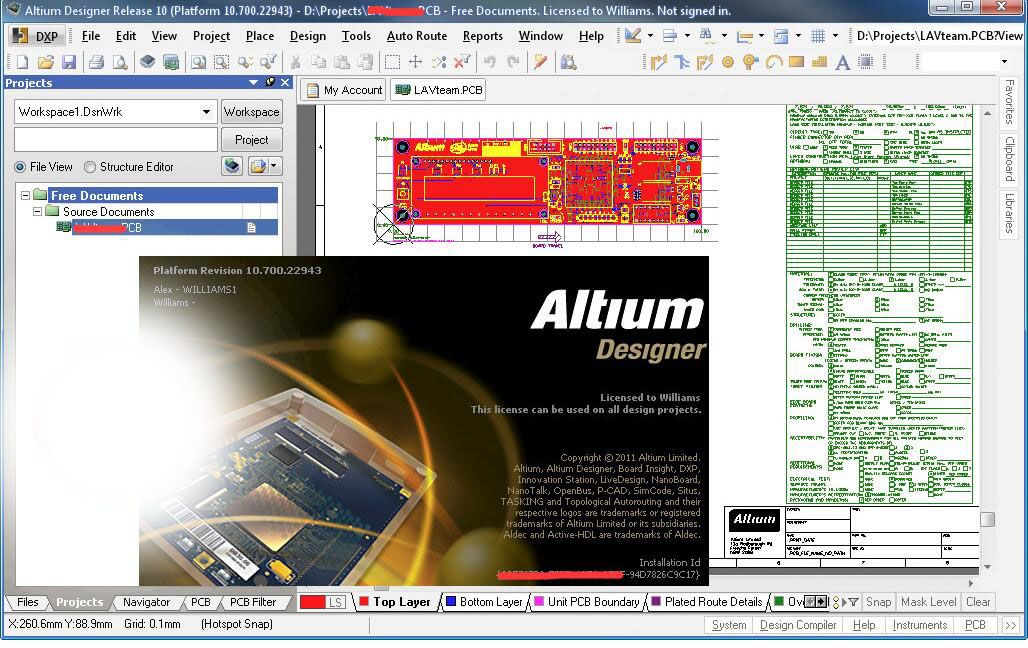Collapse the Free Documents tree node
1028x648 pixels.
[x=26, y=195]
